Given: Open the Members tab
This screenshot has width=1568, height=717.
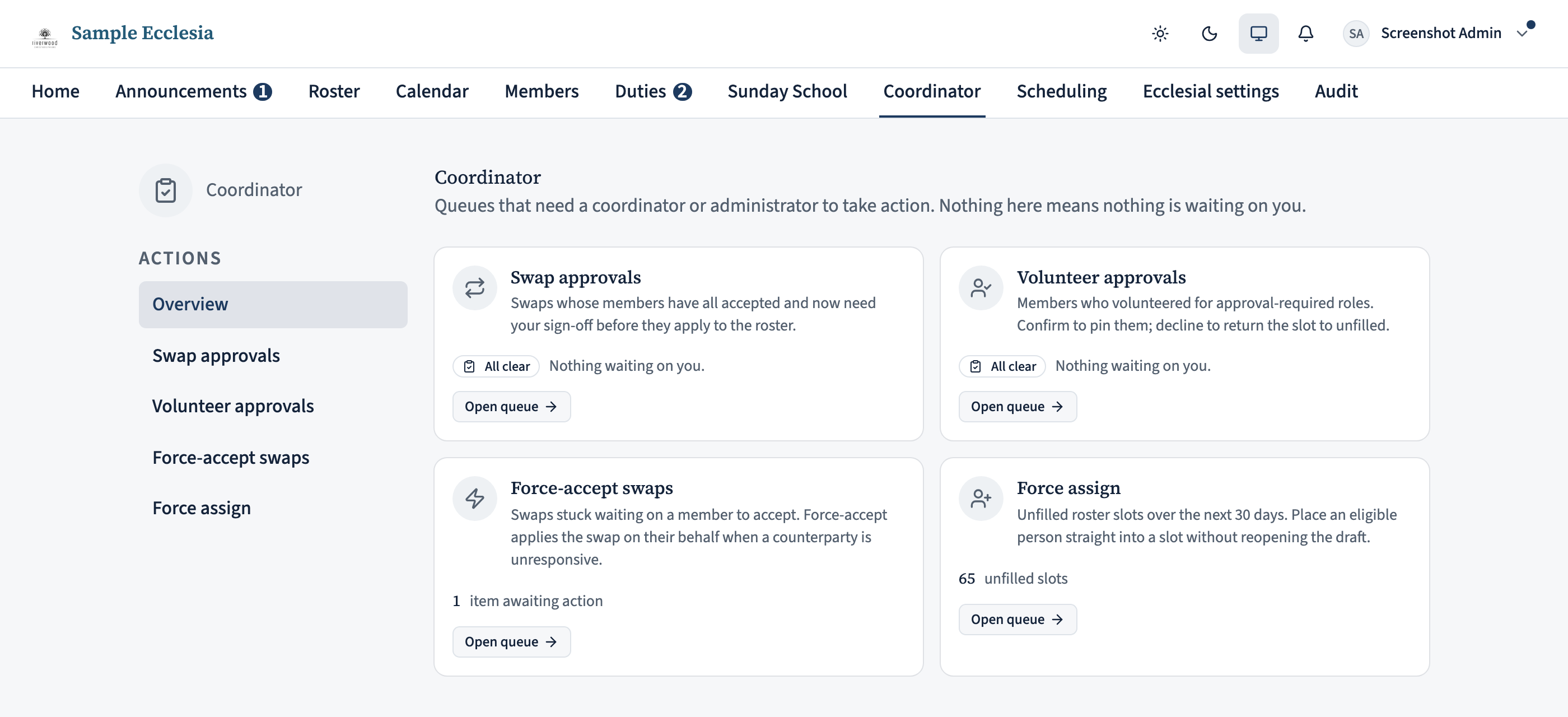Looking at the screenshot, I should click(x=541, y=91).
